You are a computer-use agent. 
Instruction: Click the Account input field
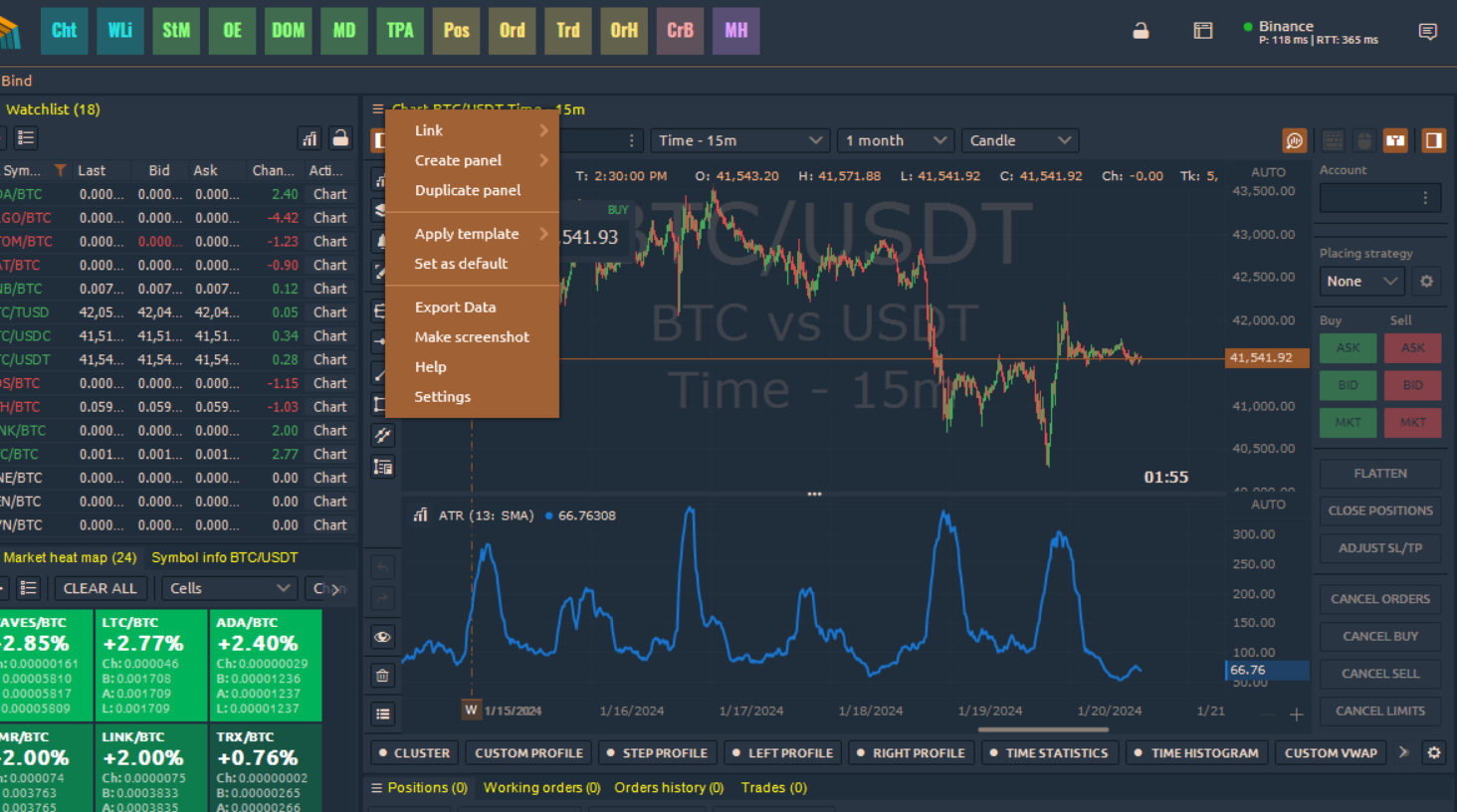point(1370,198)
